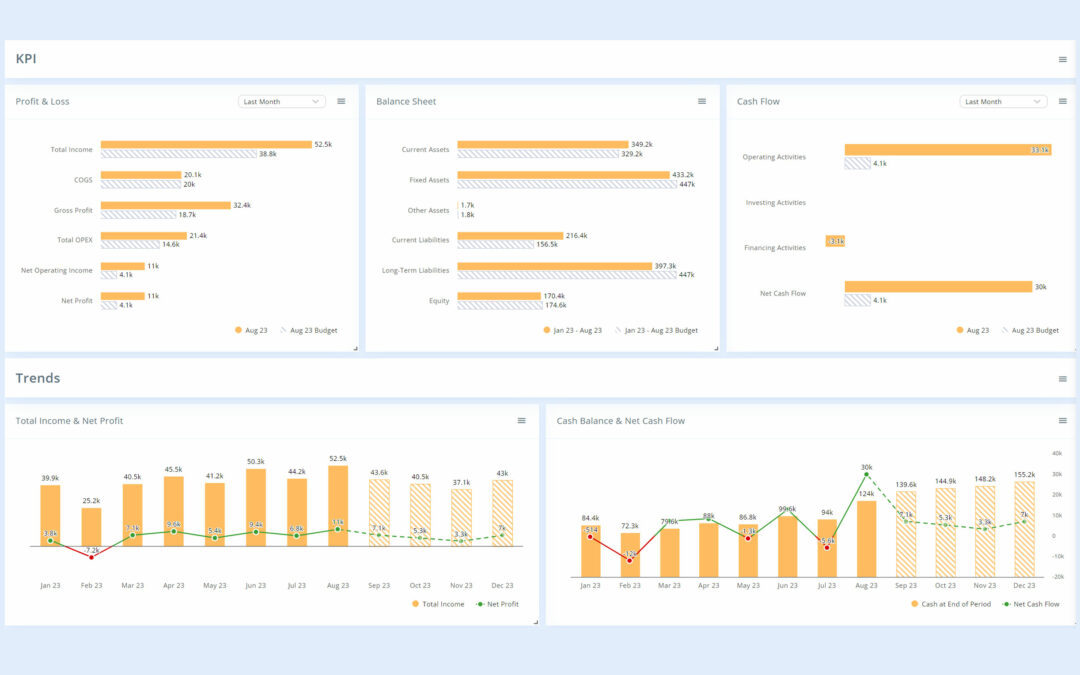Click the COGS row label

coord(83,180)
